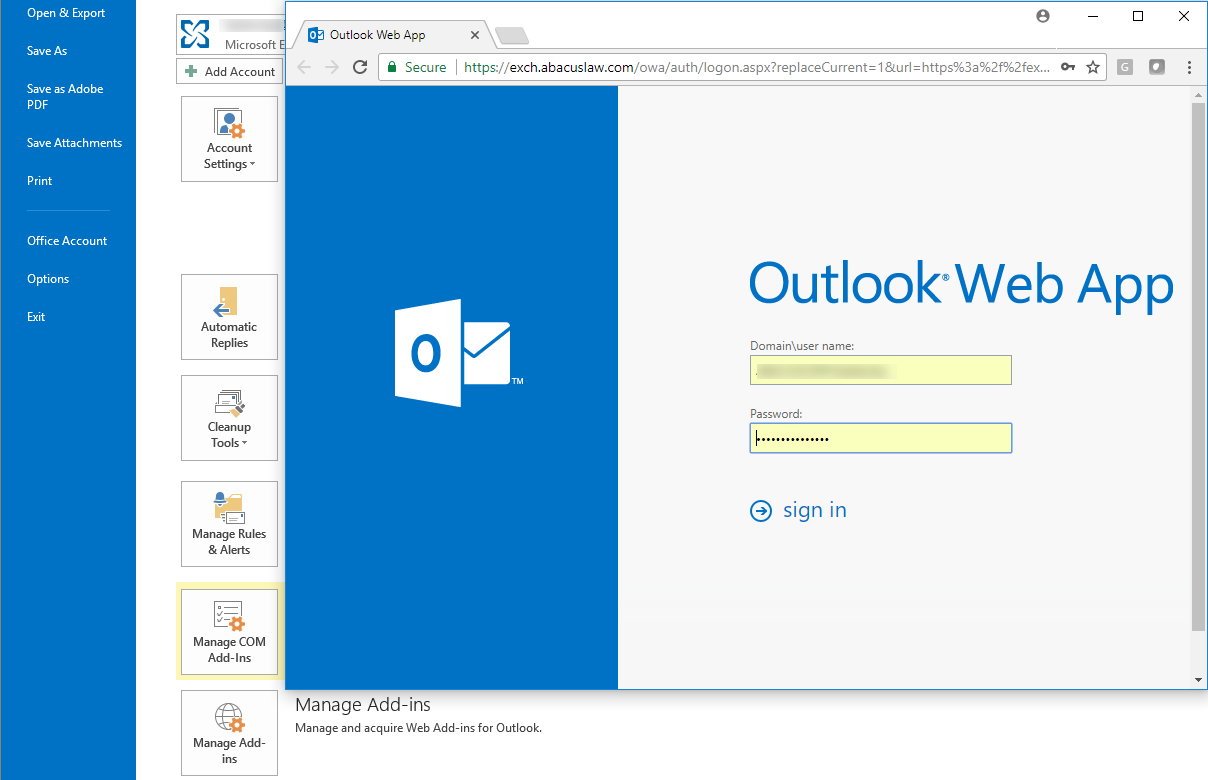Image resolution: width=1208 pixels, height=780 pixels.
Task: Click "Manage and acquire Web Add-ins" text
Action: point(418,728)
